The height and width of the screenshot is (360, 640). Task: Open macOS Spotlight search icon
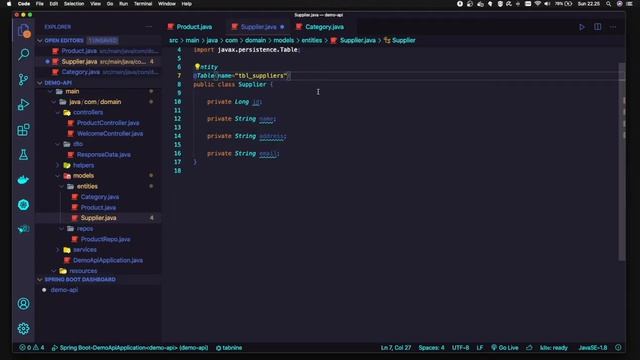click(x=609, y=4)
